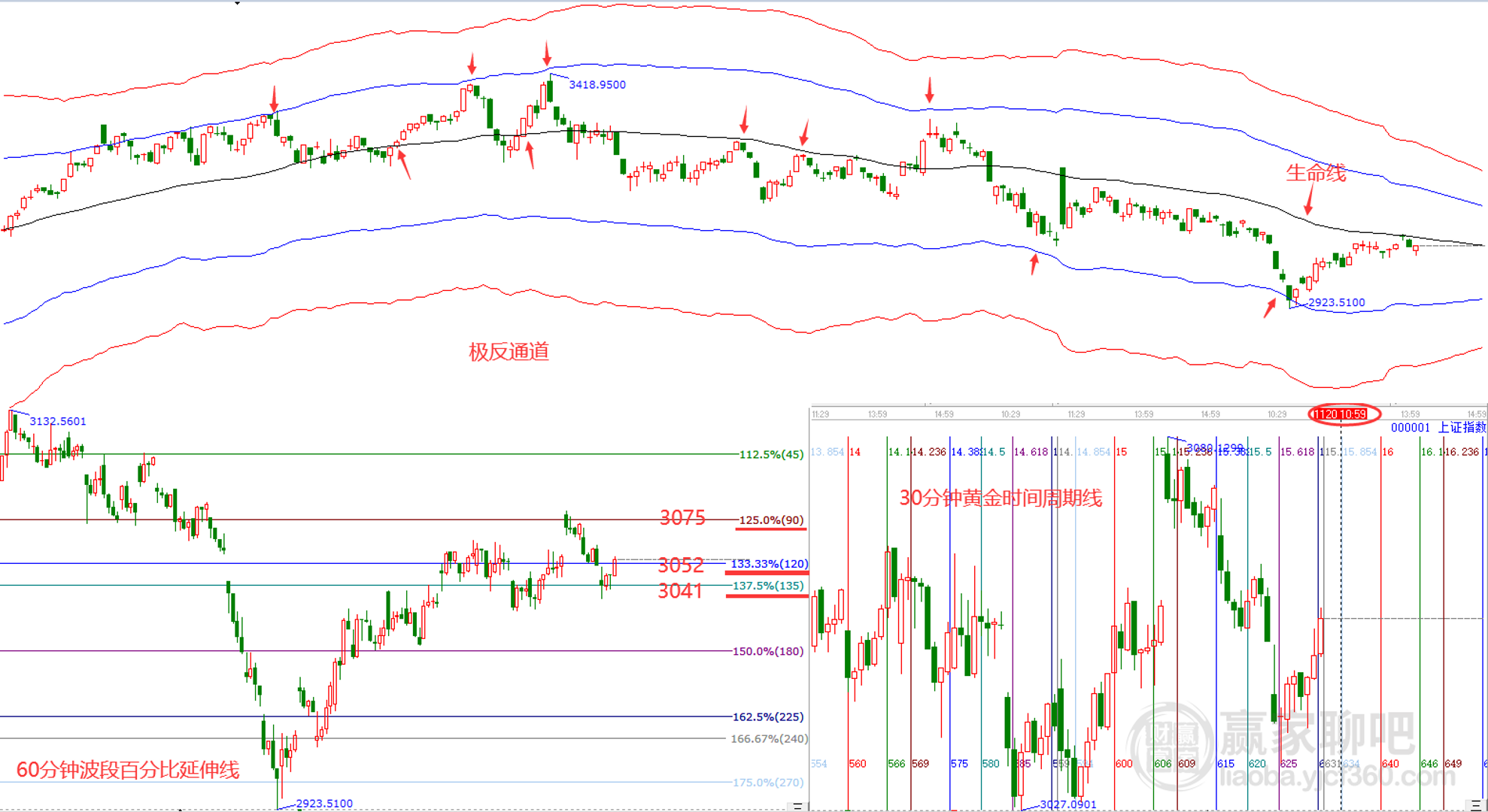Select the highlighted 1120 10:59 time marker
This screenshot has height=812, width=1488.
point(1340,414)
